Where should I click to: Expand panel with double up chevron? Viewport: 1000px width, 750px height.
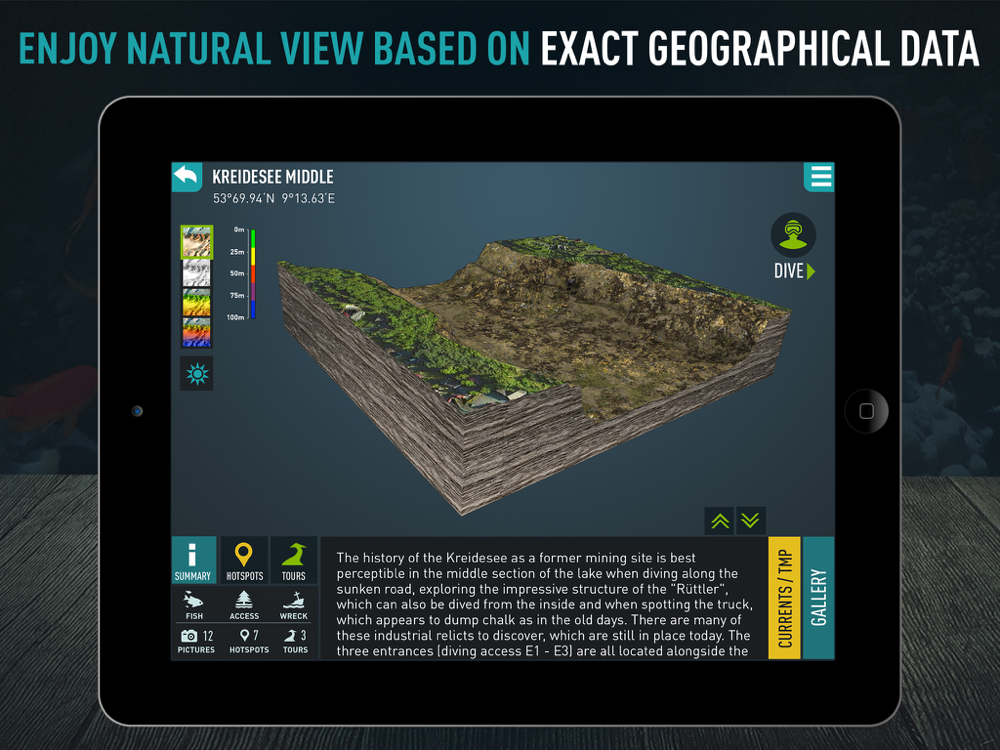[x=719, y=520]
